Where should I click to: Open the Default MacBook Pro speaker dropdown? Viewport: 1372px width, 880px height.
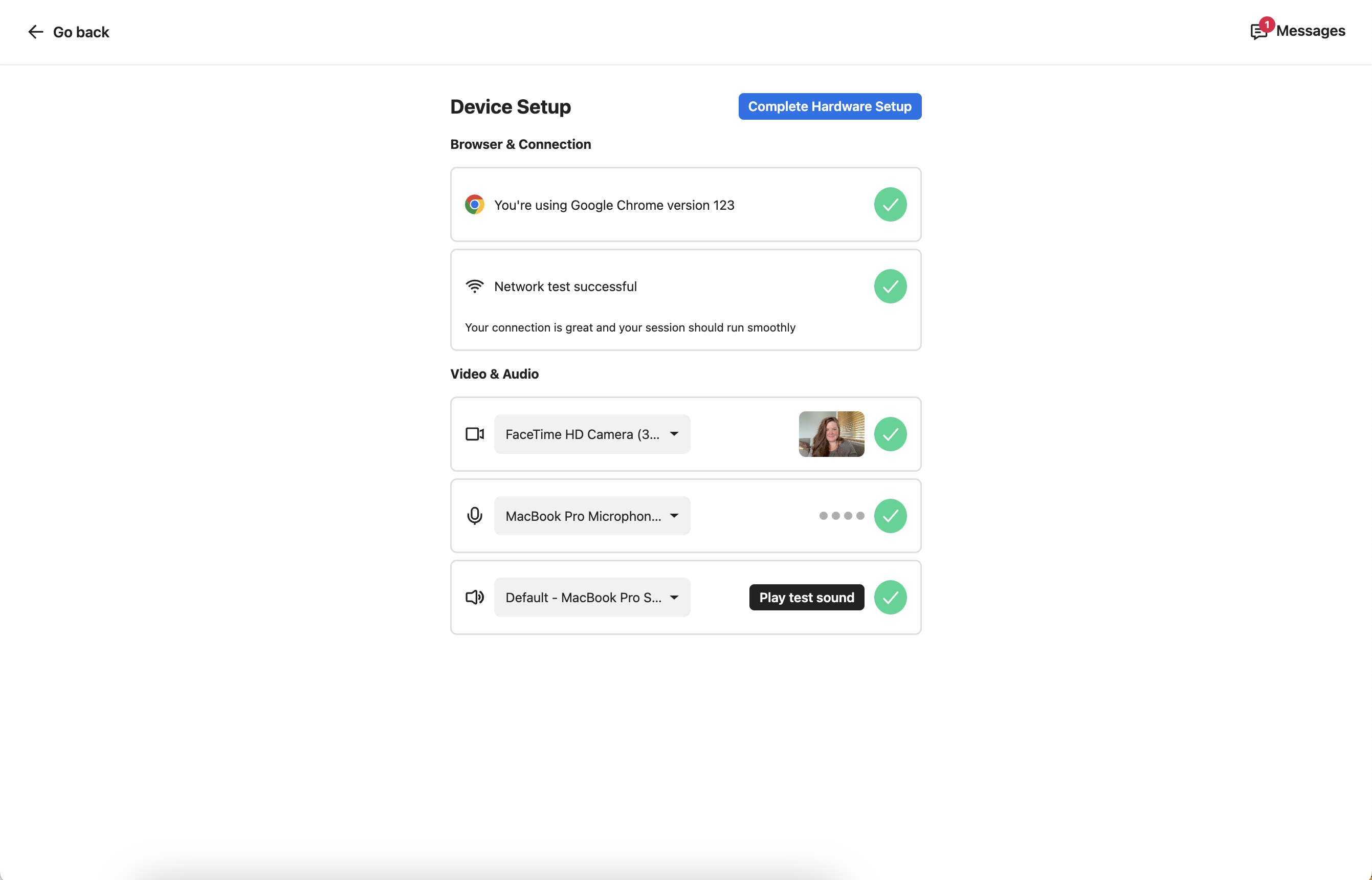(592, 598)
